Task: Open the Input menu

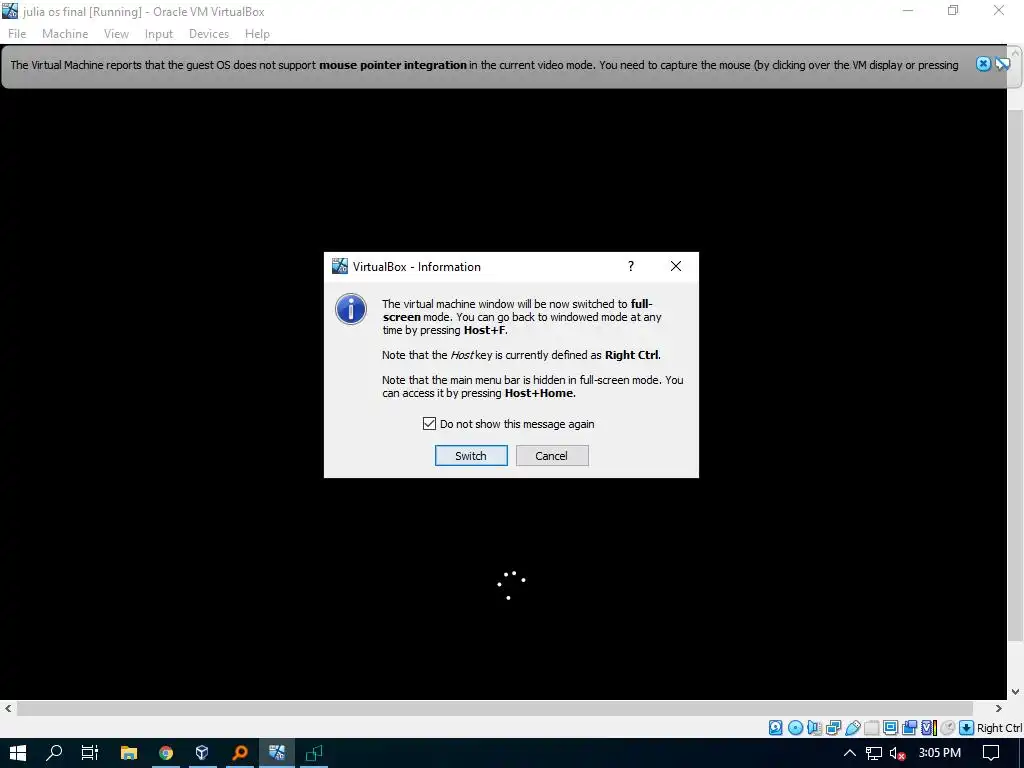Action: (x=159, y=34)
